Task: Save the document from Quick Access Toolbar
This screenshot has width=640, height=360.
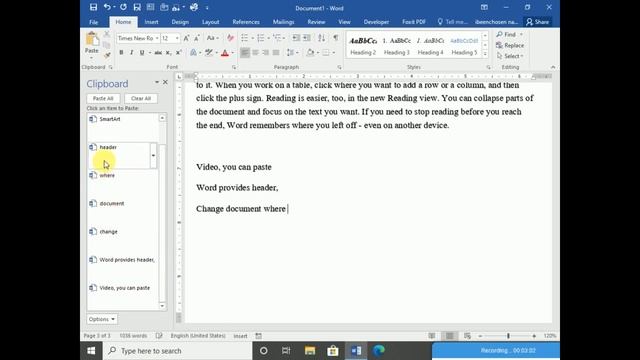Action: 93,7
